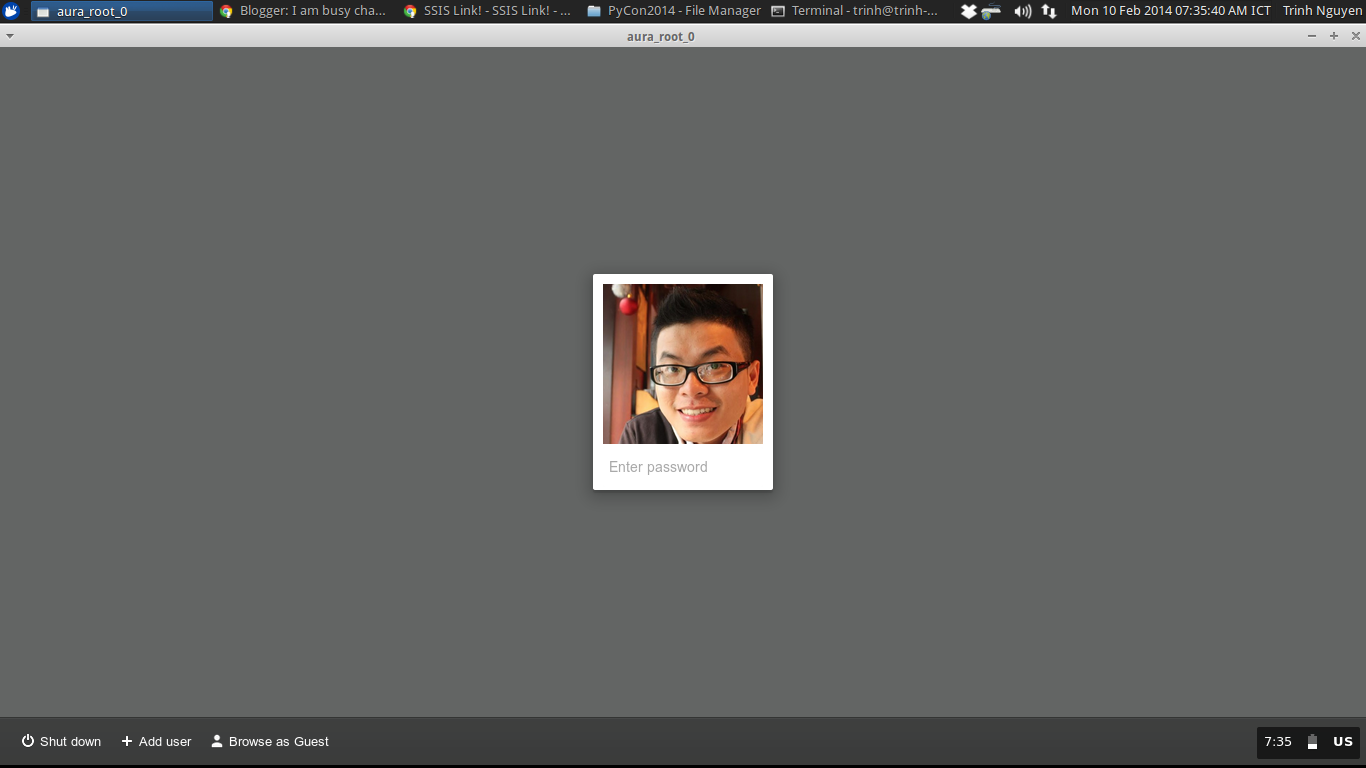Click person icon beside Browse as Guest
Viewport: 1366px width, 768px height.
(217, 741)
